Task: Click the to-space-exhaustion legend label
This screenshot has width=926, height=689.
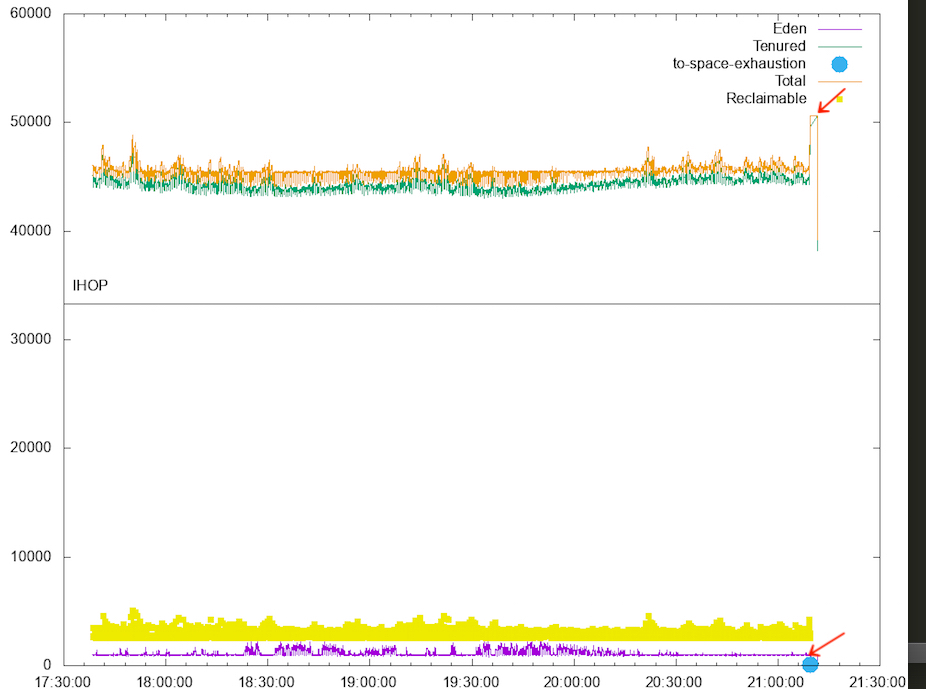Action: (x=739, y=63)
